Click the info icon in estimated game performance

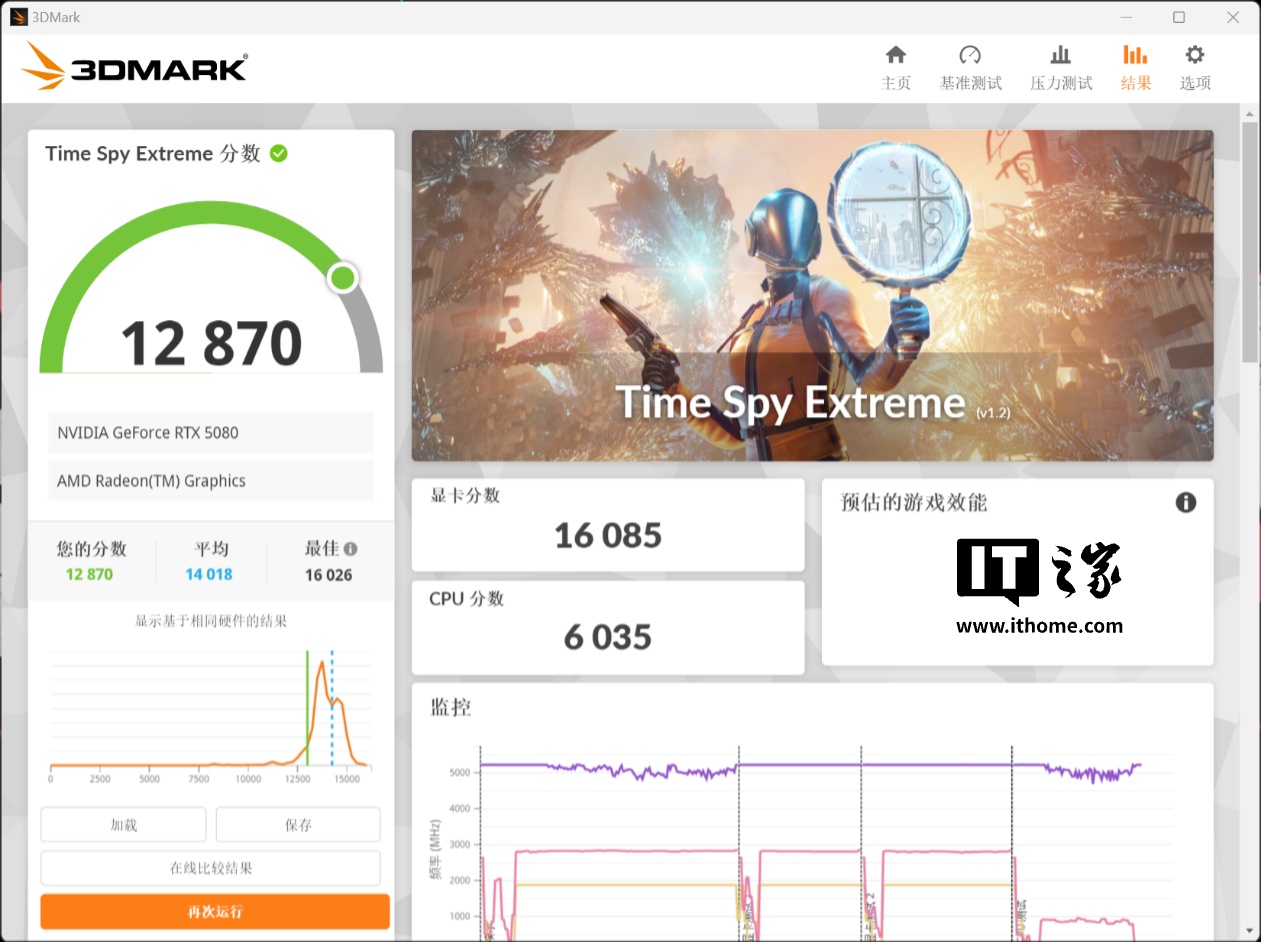click(x=1185, y=502)
